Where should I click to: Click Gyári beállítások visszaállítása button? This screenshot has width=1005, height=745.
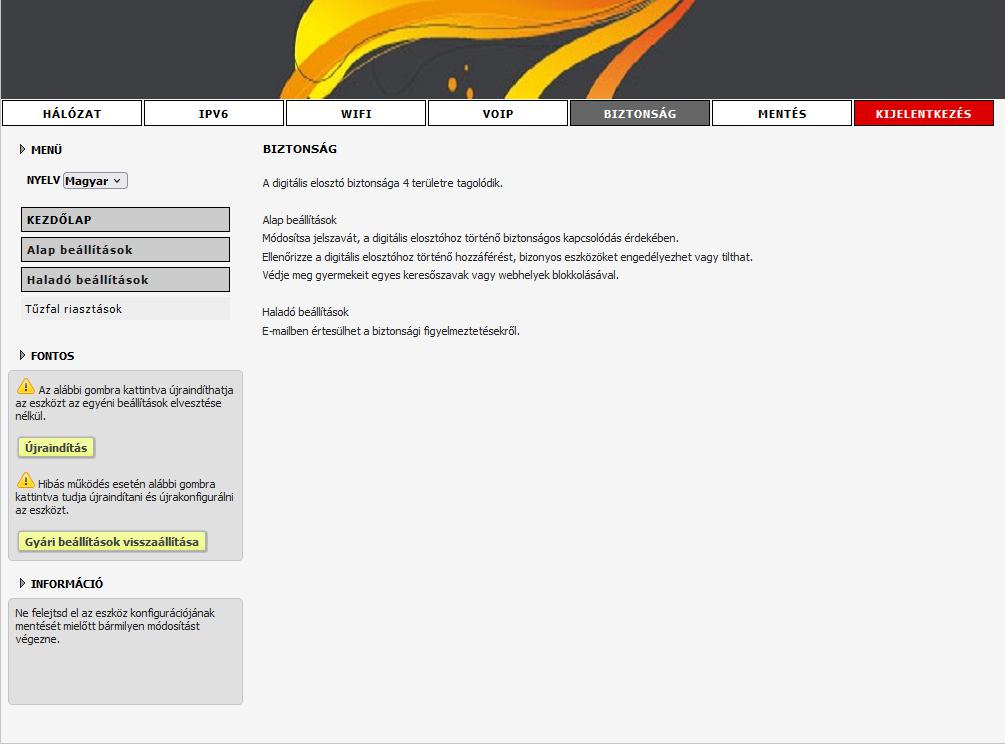coord(112,542)
